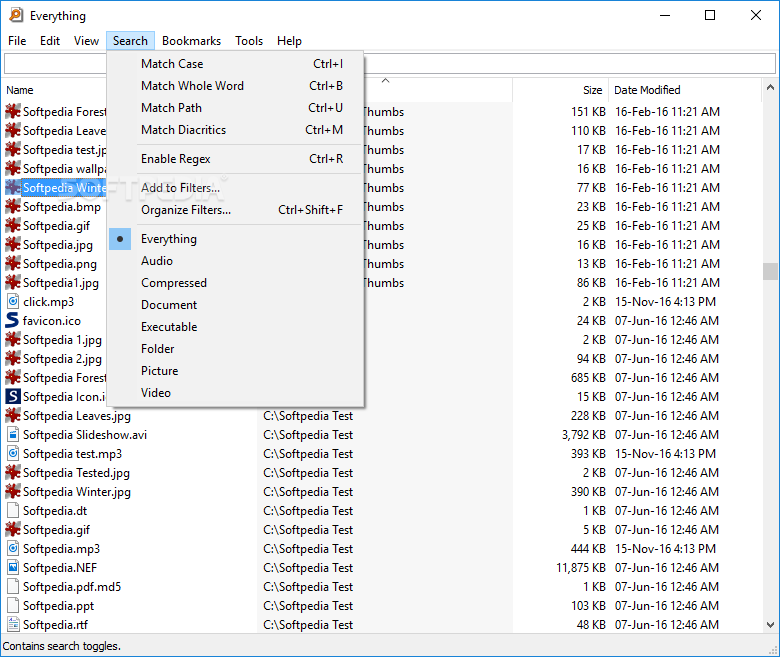Sort results by Size column header
This screenshot has height=657, width=780.
[x=561, y=90]
